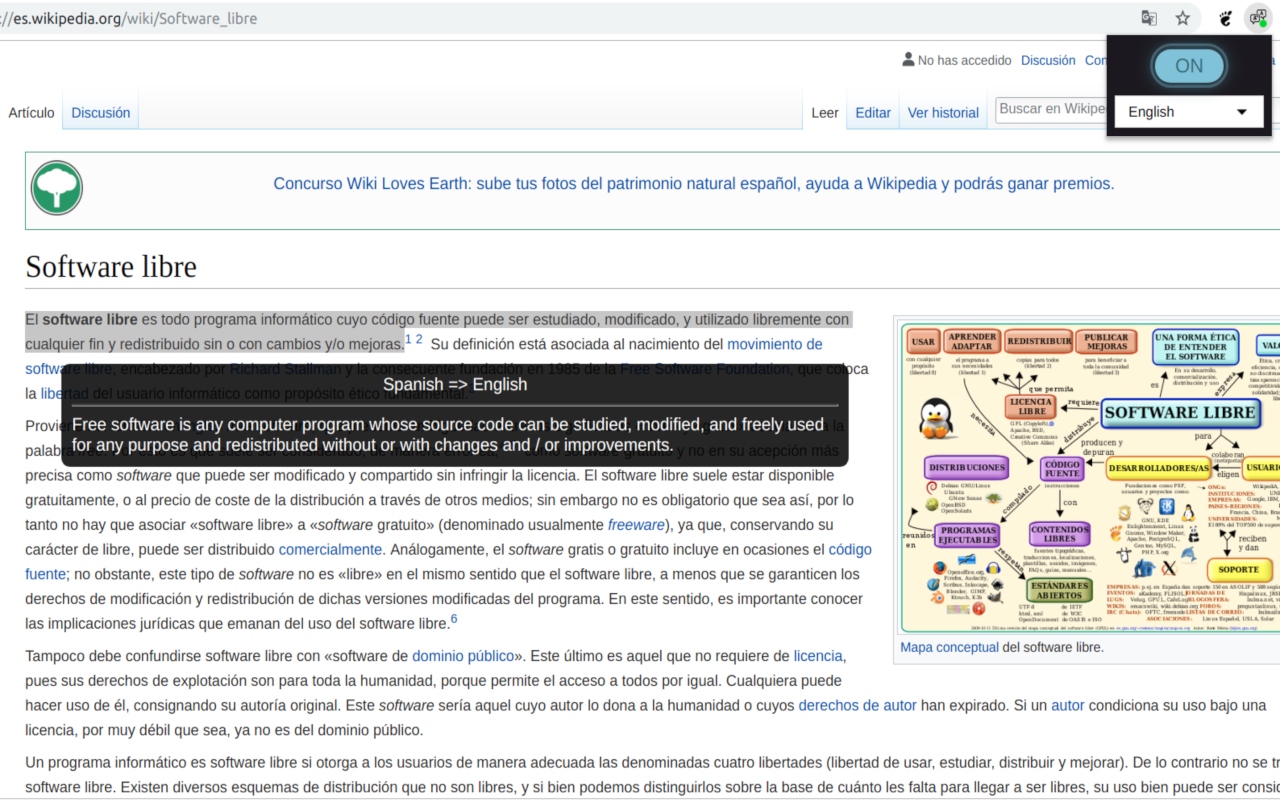Follow the licencia link

(818, 656)
